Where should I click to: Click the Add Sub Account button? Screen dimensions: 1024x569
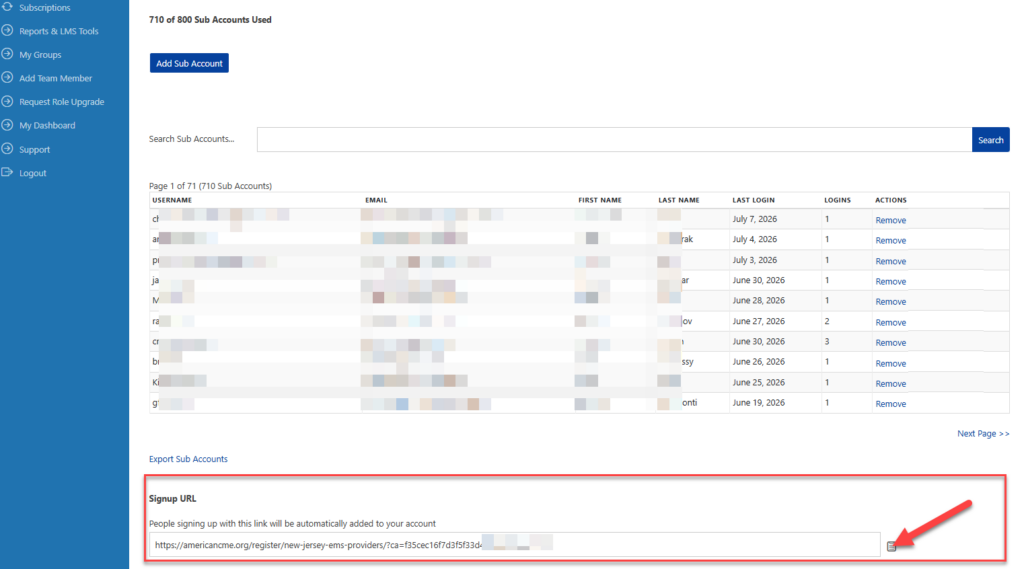click(189, 63)
